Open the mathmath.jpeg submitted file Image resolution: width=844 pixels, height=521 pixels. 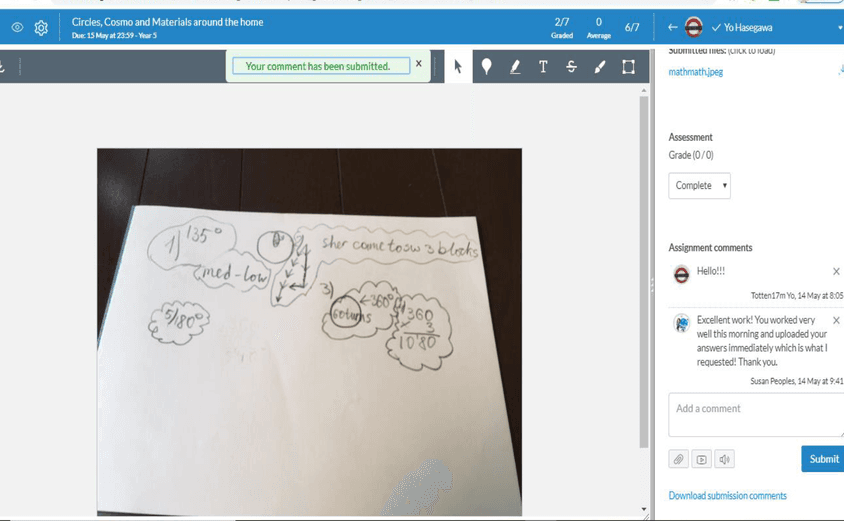pos(695,72)
